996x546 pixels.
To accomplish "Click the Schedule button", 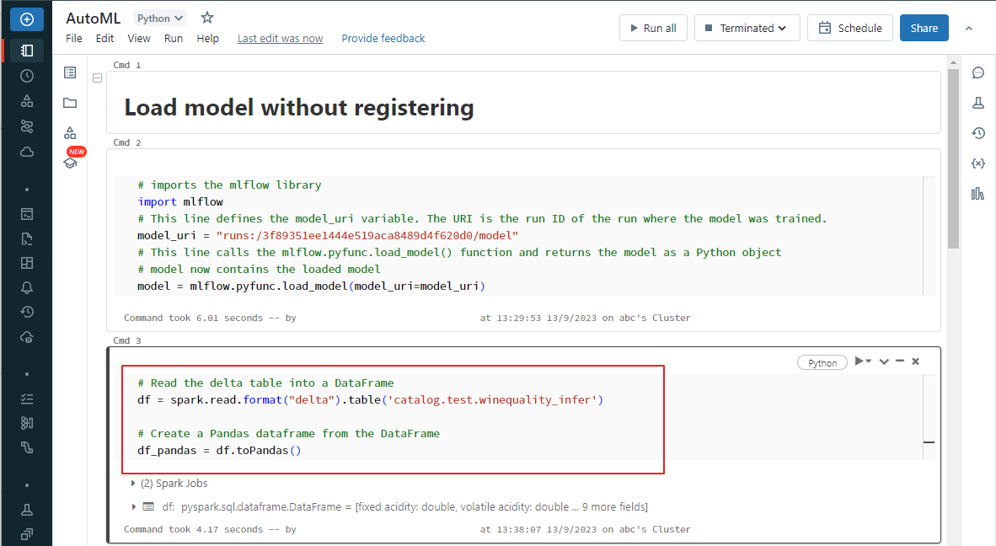I will coord(850,28).
